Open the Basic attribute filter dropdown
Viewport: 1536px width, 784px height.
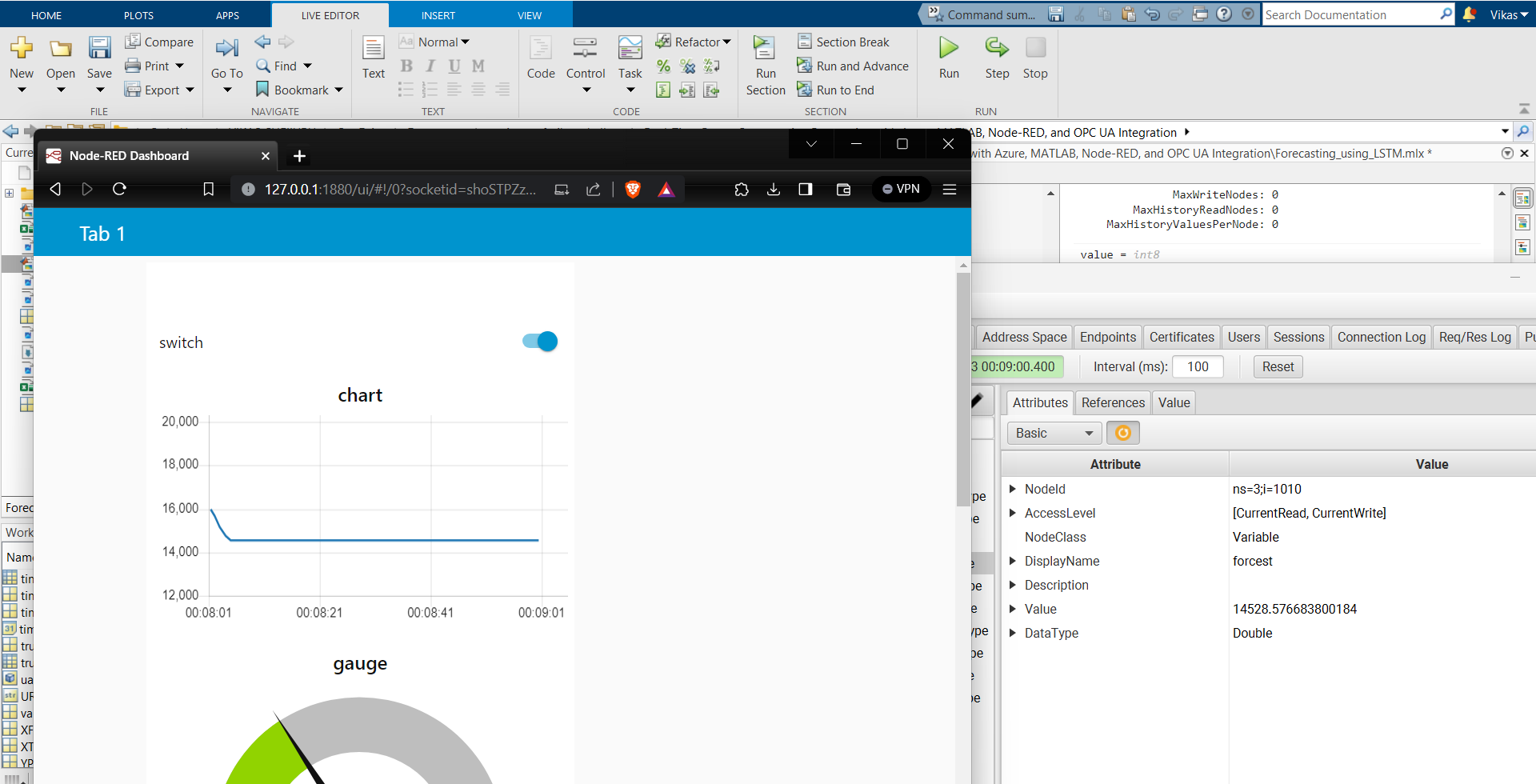tap(1054, 433)
